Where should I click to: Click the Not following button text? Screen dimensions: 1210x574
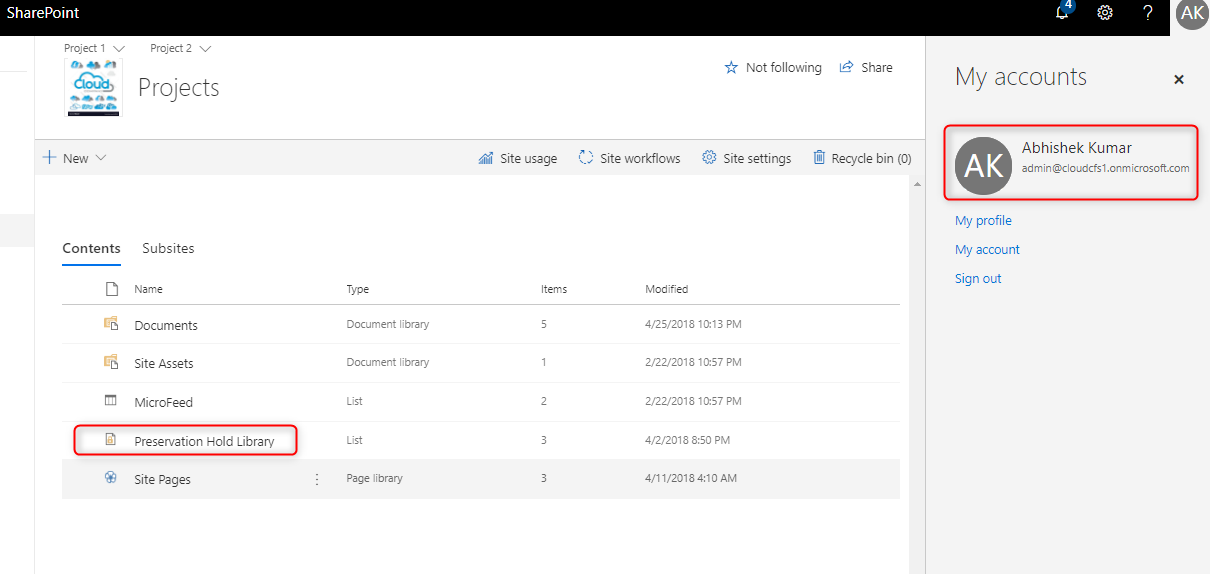pos(784,68)
